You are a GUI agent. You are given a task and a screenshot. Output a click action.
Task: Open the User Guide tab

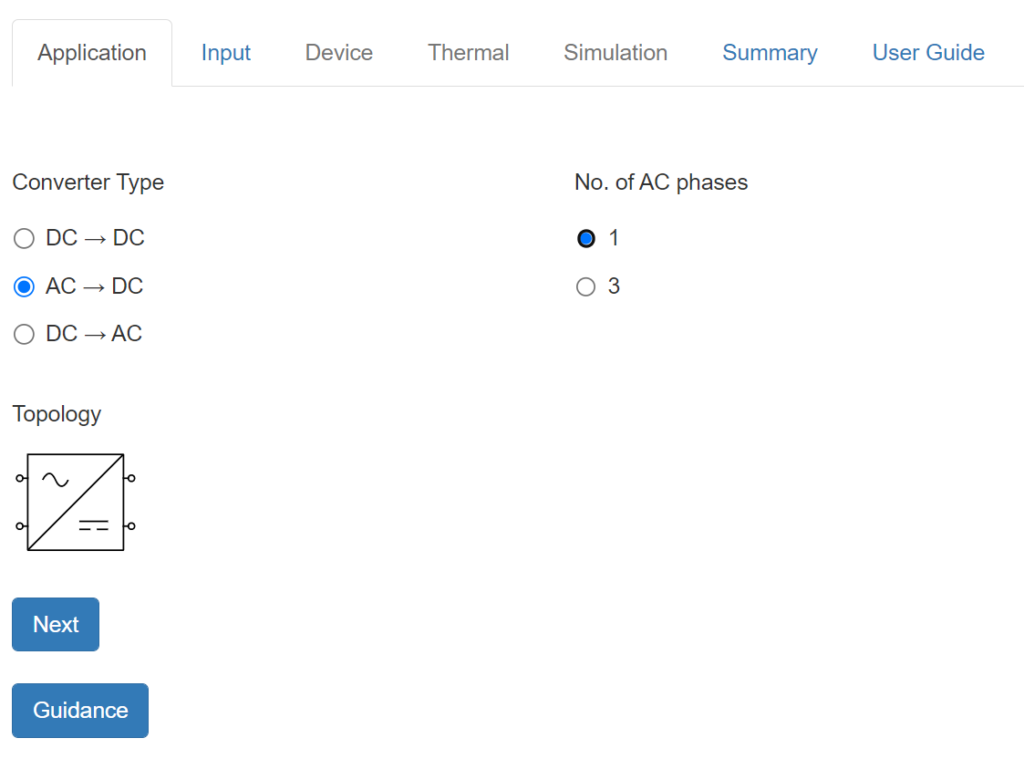click(929, 53)
